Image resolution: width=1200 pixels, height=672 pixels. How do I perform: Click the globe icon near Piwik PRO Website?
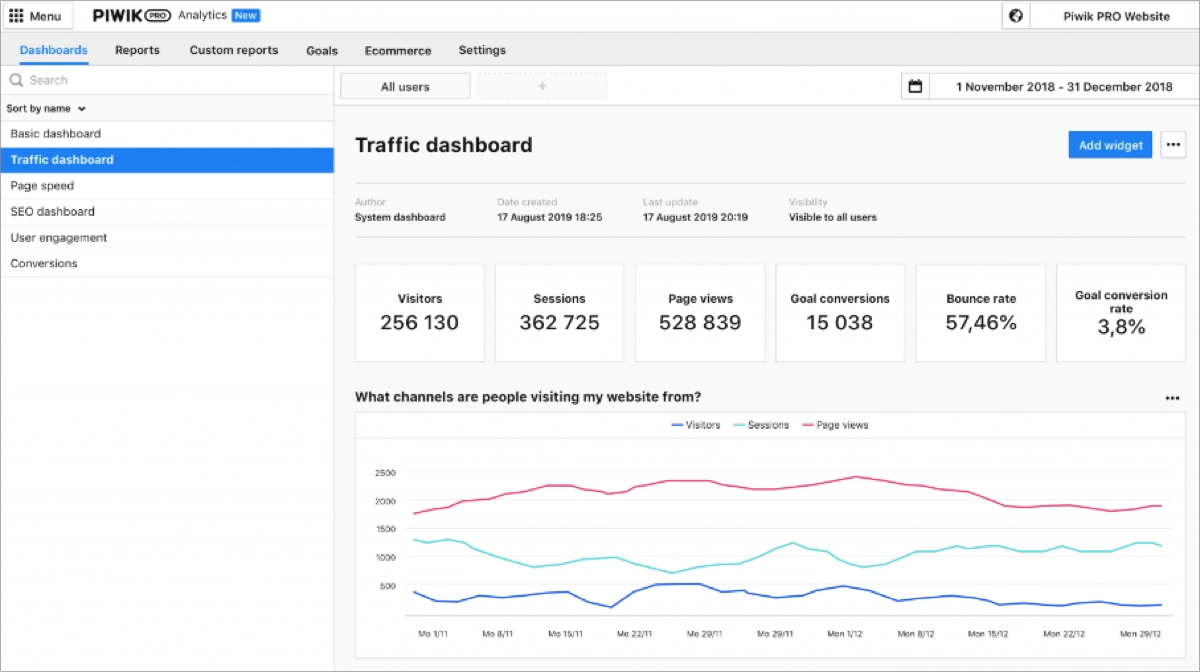click(1016, 15)
